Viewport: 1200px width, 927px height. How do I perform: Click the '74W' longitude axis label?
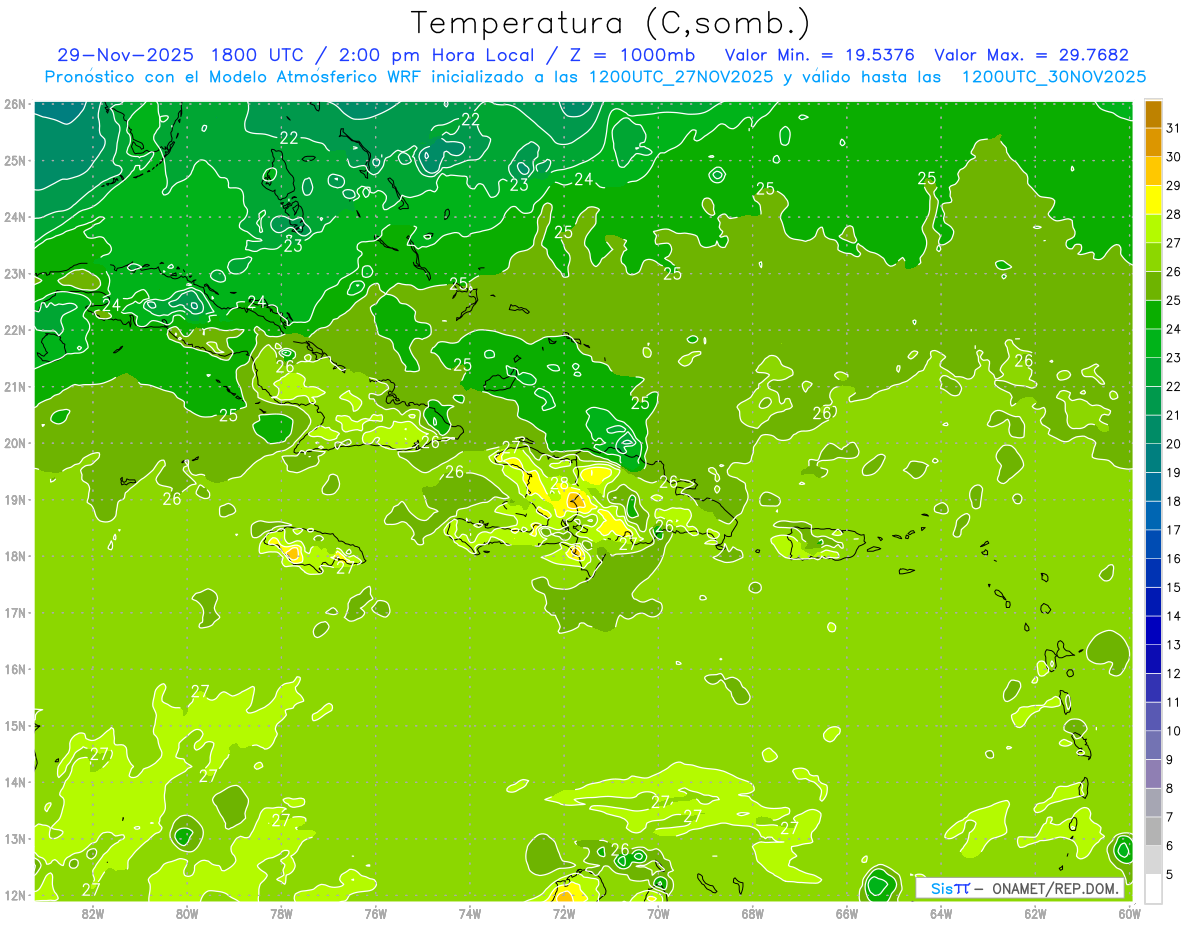(470, 914)
